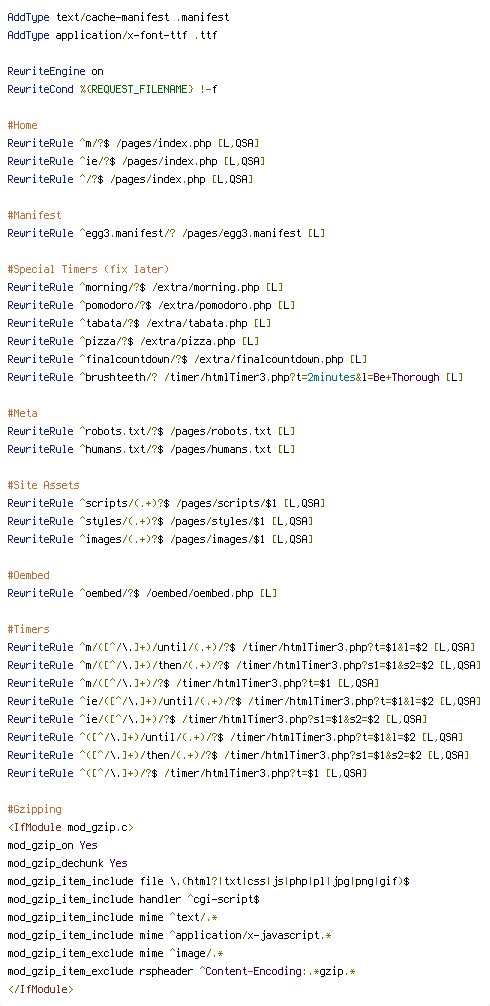
Task: Click the brushteeth rewrite rule line
Action: pos(235,377)
